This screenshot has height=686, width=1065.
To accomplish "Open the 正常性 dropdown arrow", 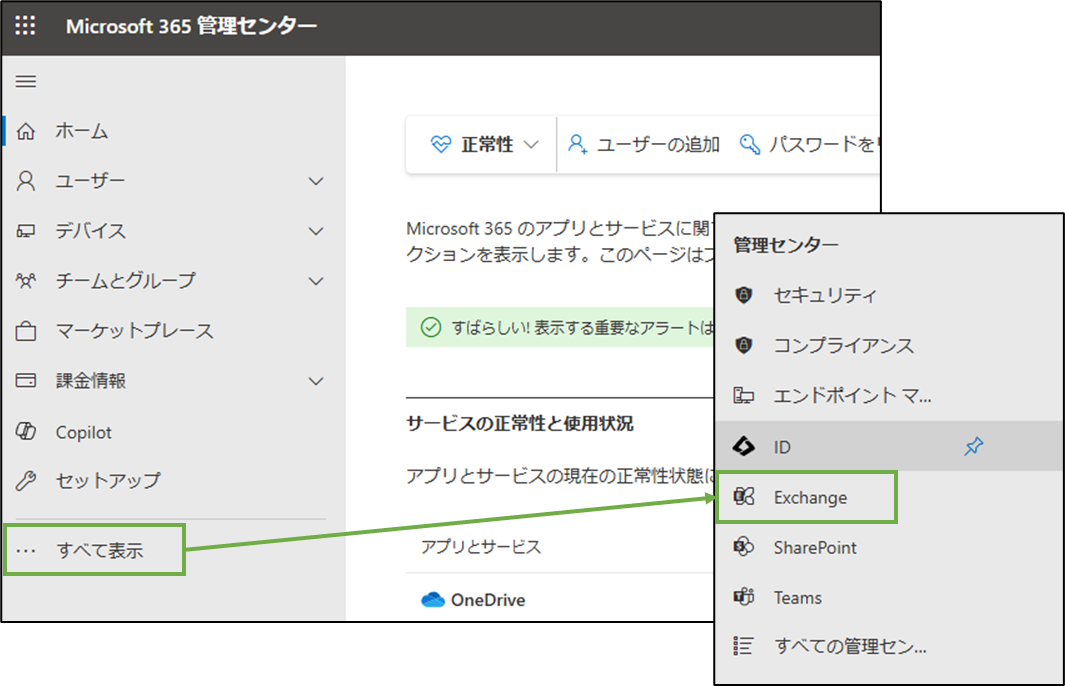I will (x=532, y=145).
